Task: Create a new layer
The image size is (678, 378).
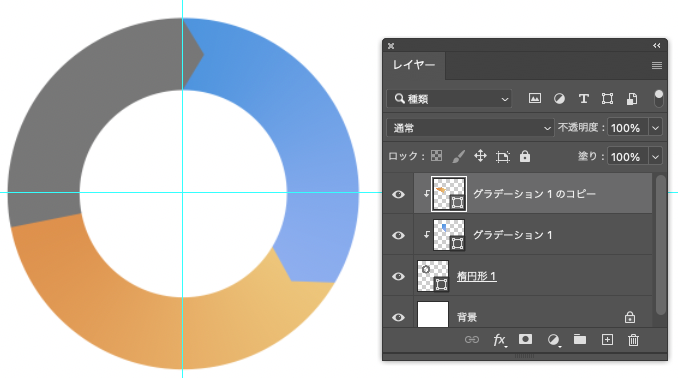Action: pos(607,340)
